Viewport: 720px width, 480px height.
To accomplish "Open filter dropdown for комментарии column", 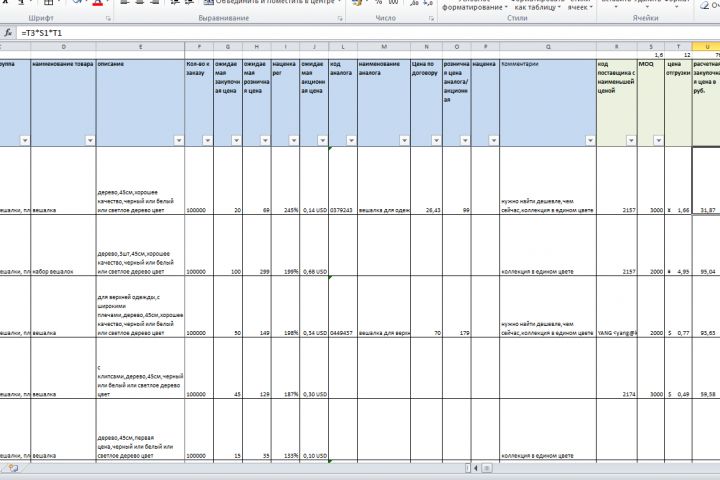I will 591,141.
